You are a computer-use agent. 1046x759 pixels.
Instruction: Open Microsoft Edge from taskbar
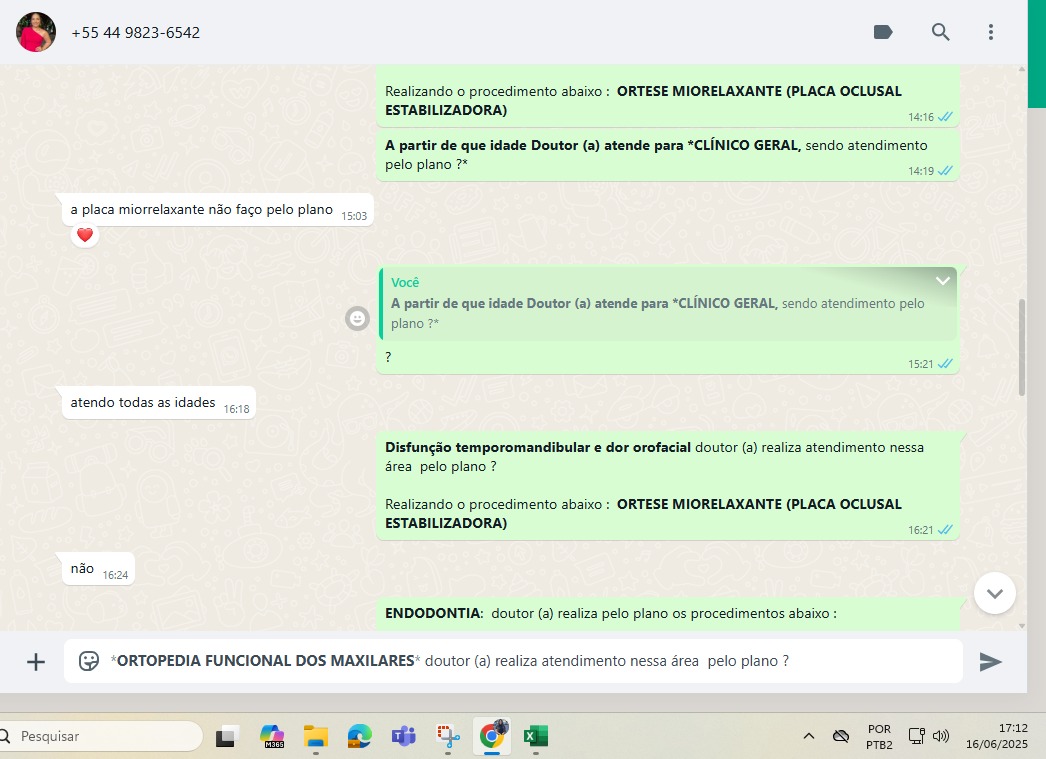(x=360, y=736)
